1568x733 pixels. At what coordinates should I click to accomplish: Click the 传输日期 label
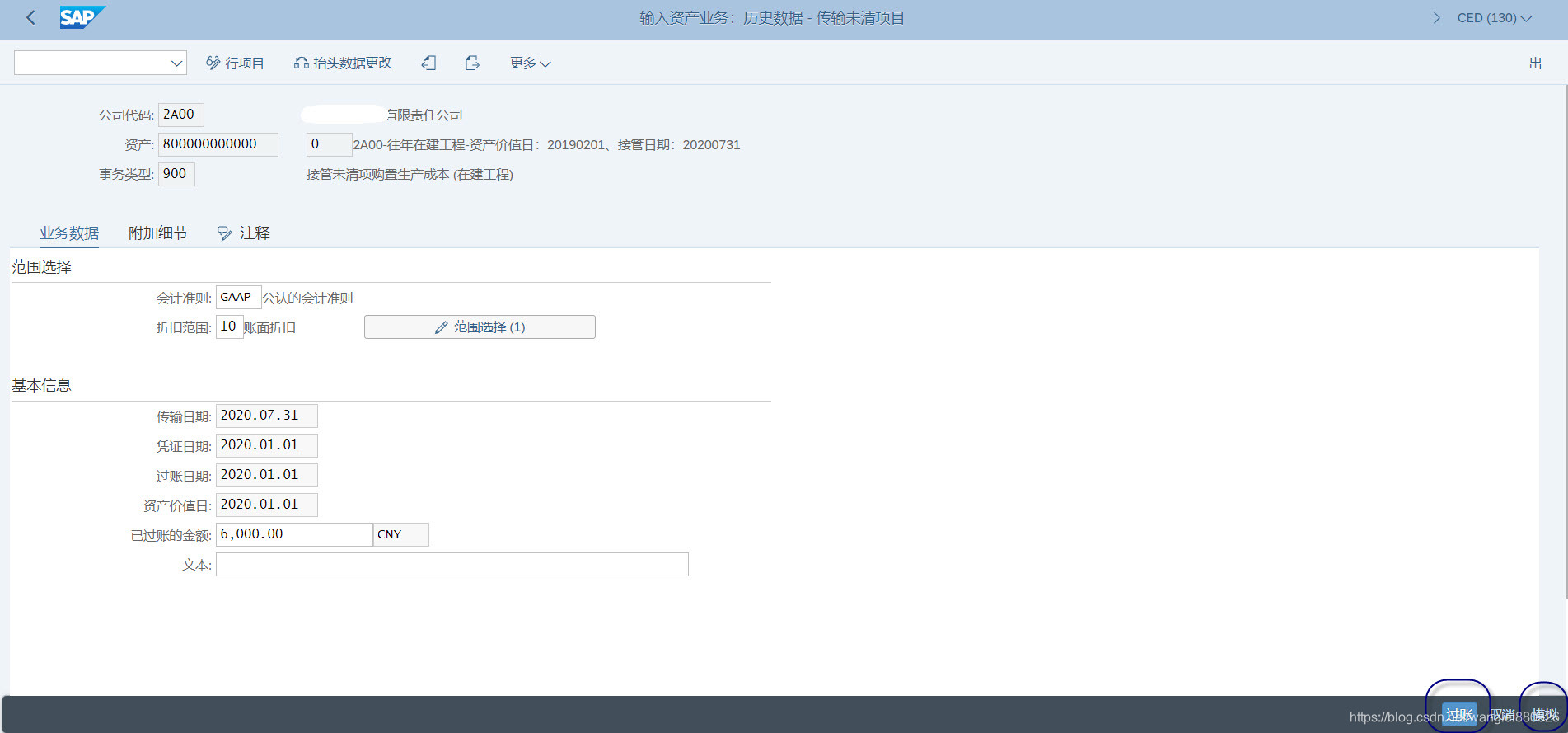[184, 417]
